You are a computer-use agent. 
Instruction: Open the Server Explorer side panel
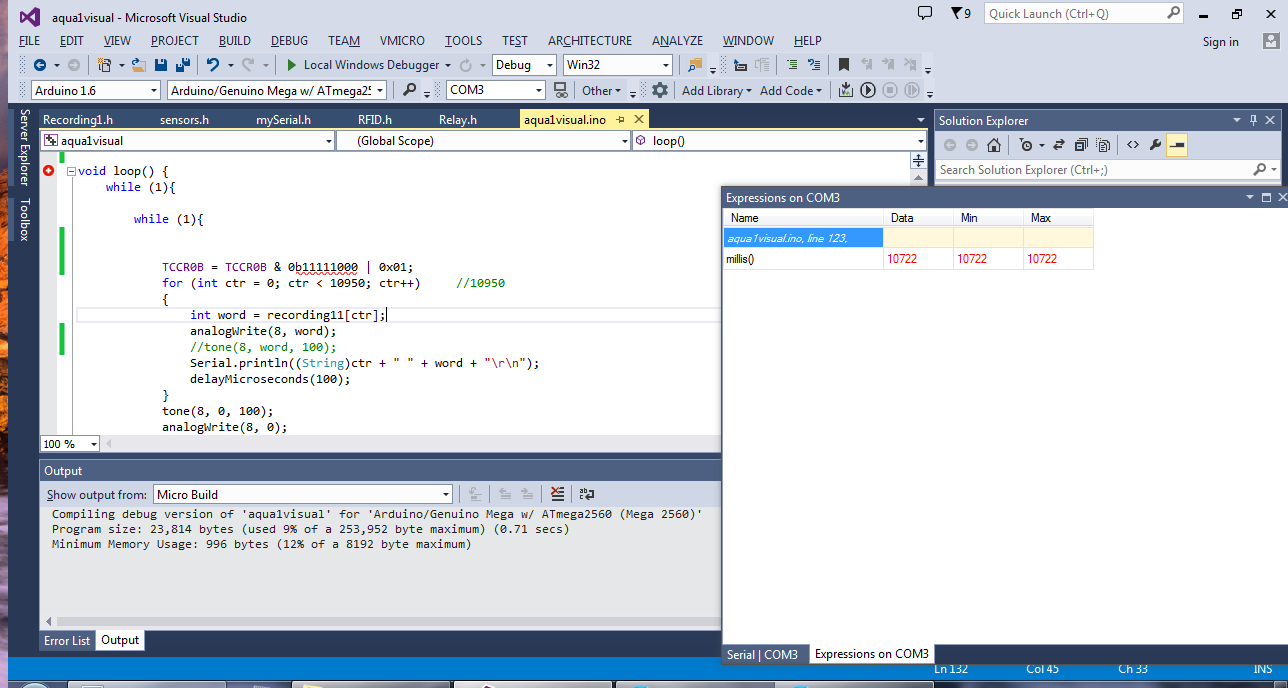coord(25,148)
